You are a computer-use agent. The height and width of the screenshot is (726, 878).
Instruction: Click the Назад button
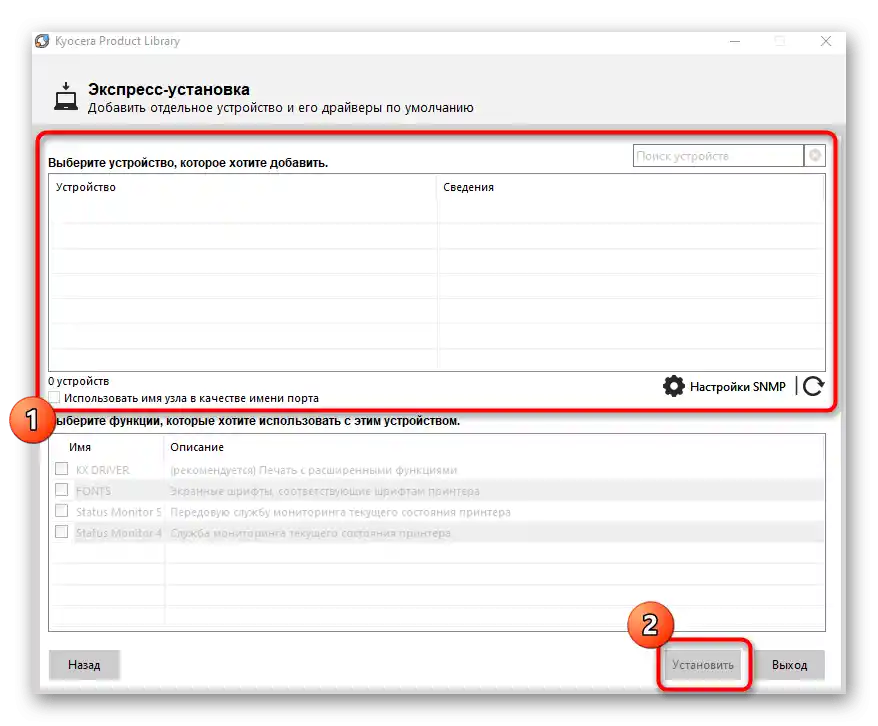click(x=84, y=664)
